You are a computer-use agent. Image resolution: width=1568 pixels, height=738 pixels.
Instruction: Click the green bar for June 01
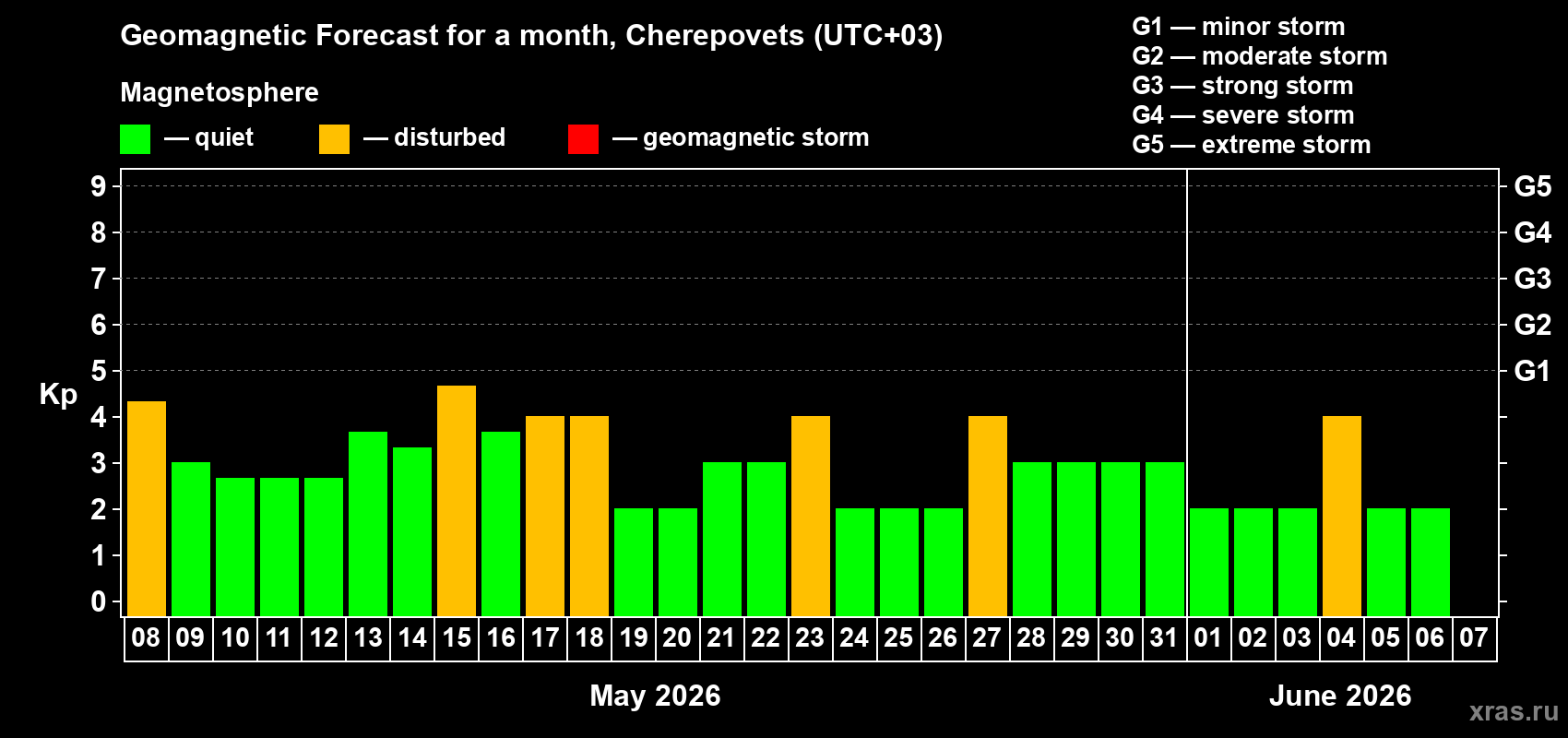(1209, 563)
